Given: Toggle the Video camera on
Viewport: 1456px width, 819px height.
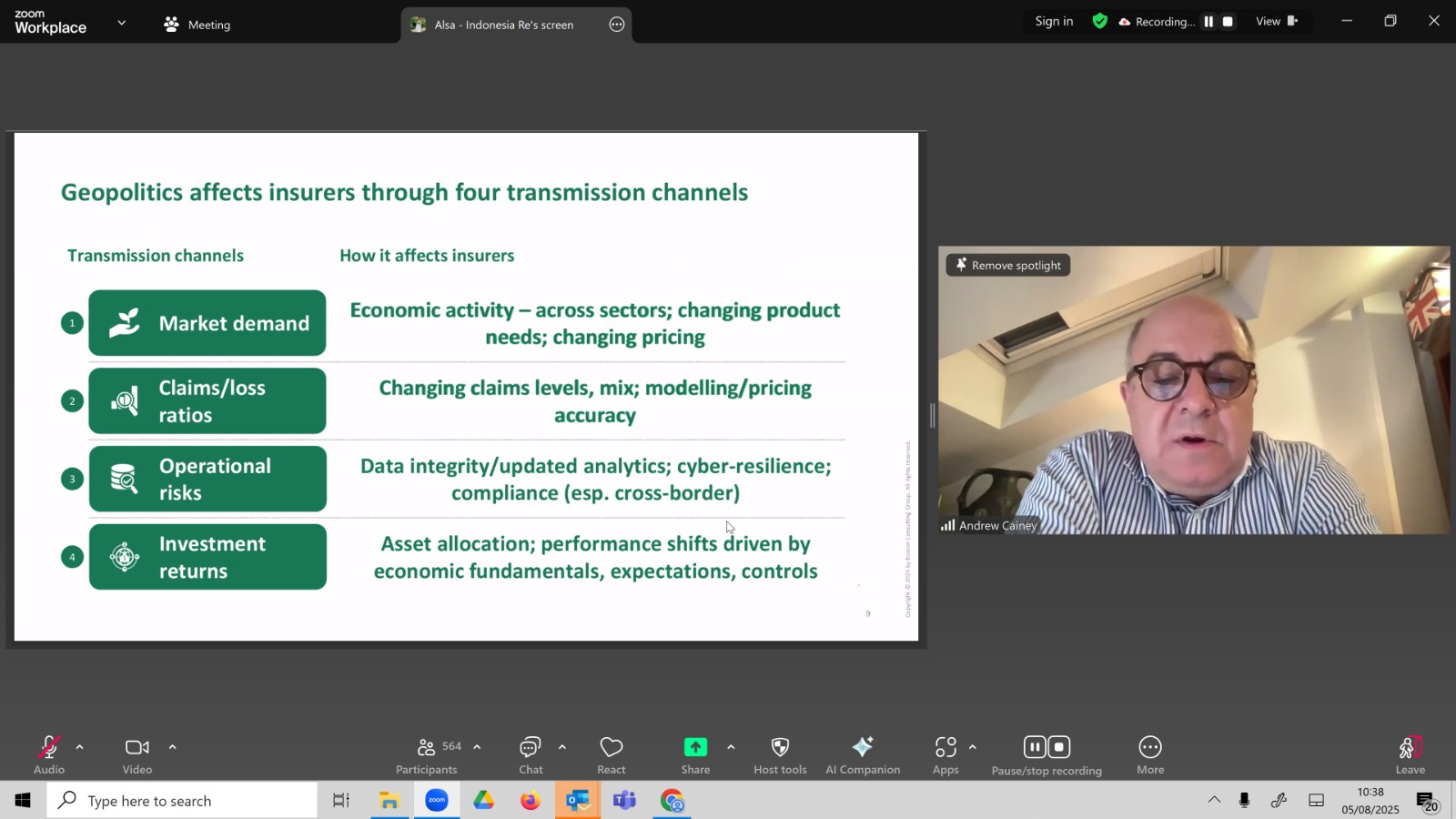Looking at the screenshot, I should coord(137,754).
